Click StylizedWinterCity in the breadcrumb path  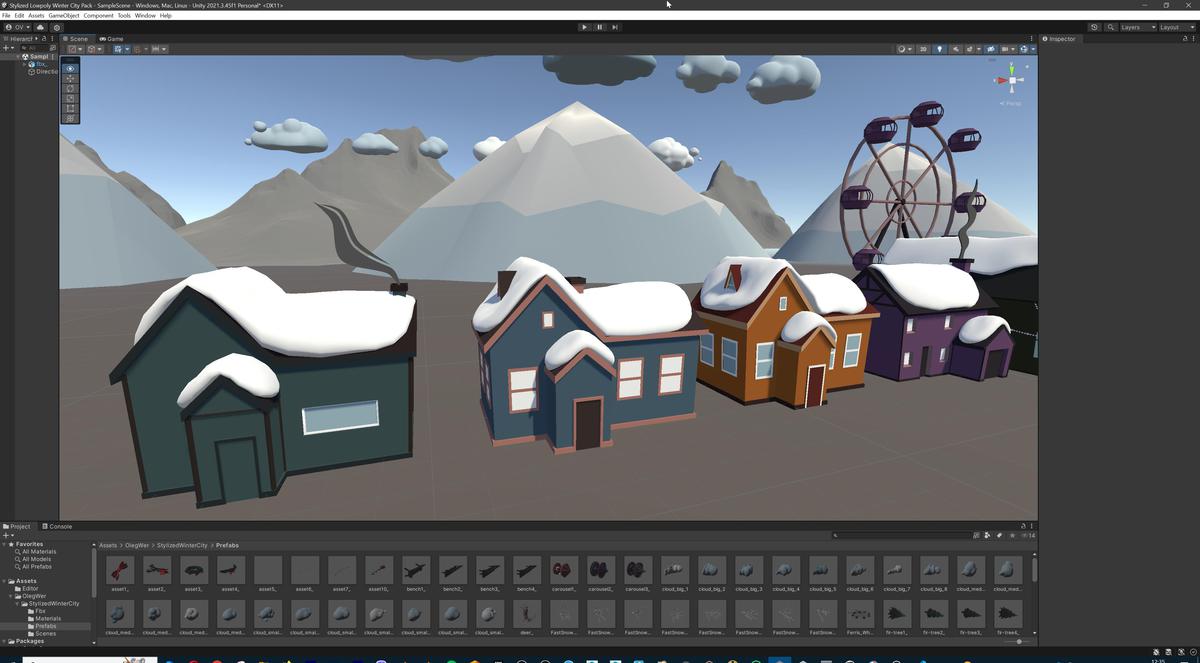point(182,545)
